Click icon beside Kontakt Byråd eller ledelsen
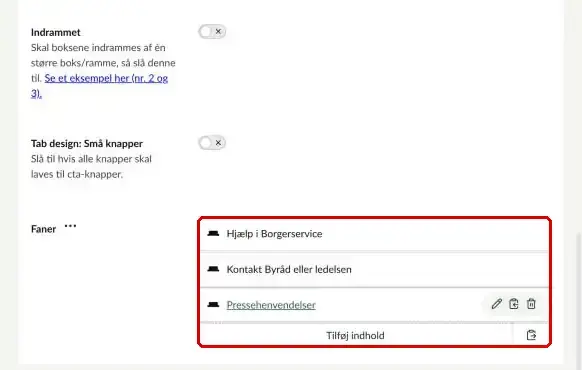 tap(213, 269)
